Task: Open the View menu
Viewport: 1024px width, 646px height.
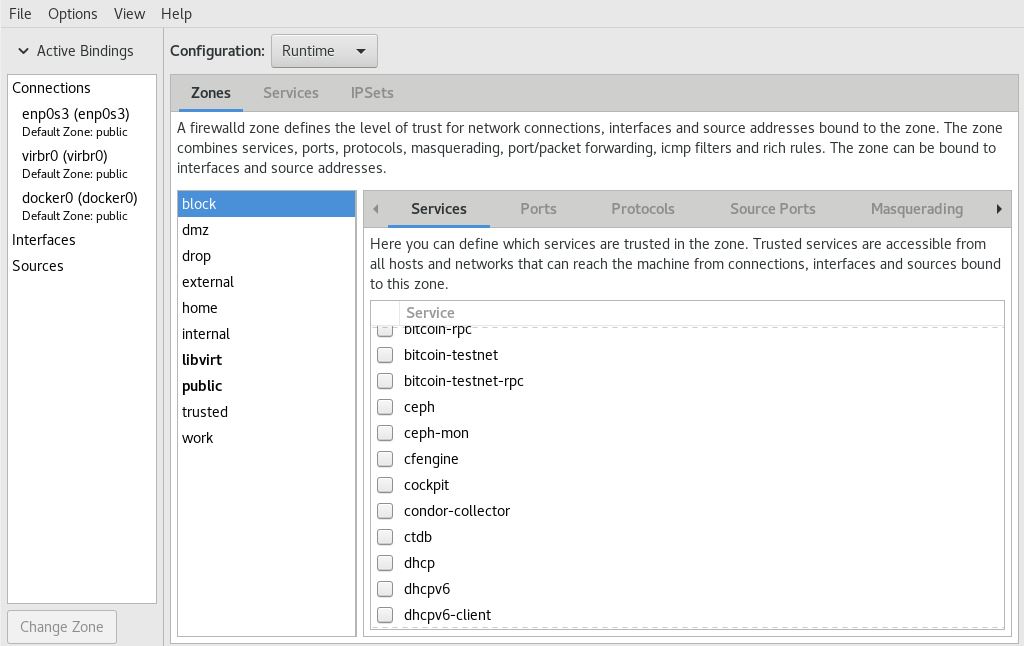Action: (129, 13)
